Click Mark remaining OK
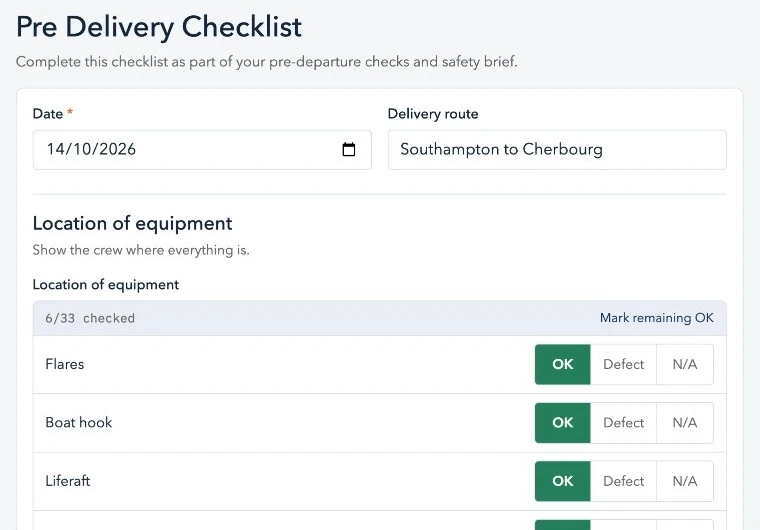This screenshot has height=530, width=760. point(656,318)
